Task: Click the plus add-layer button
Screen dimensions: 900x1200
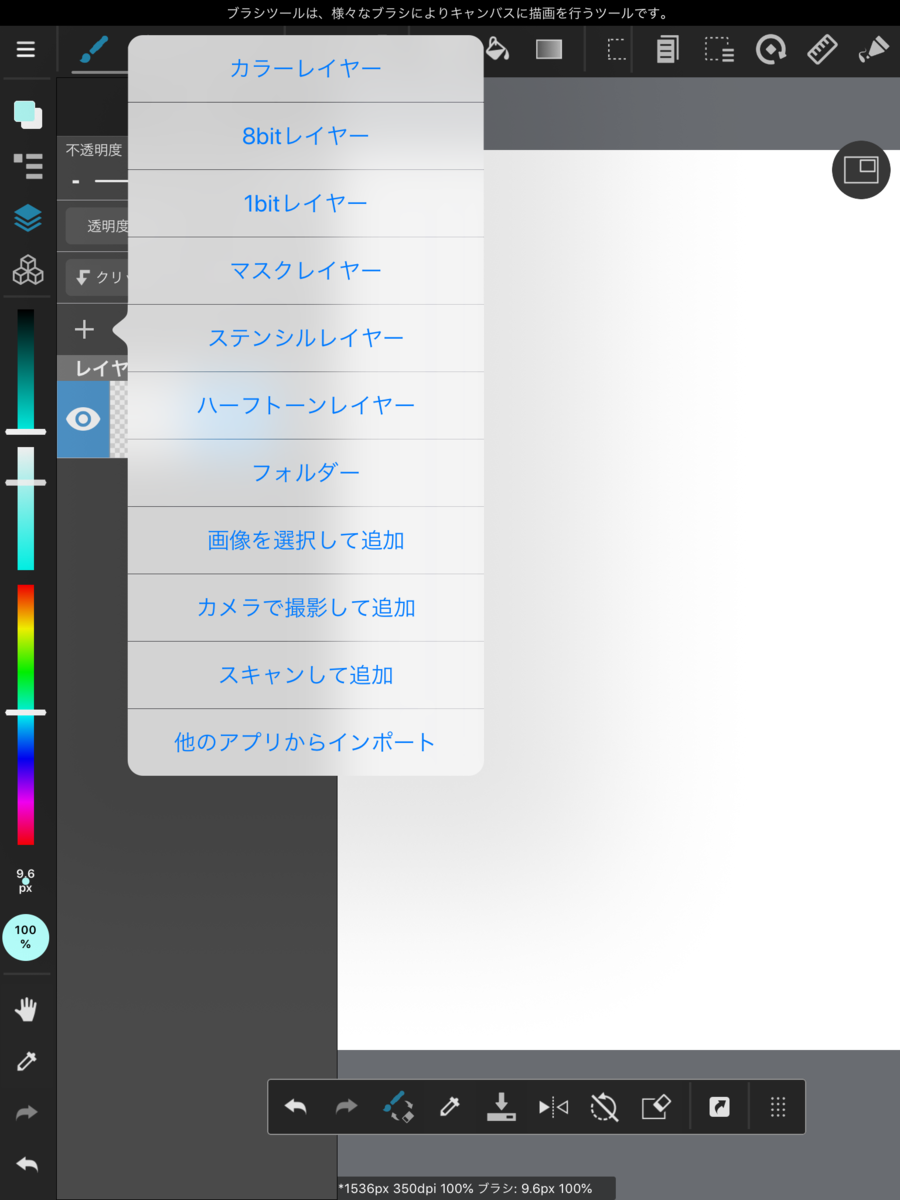Action: pyautogui.click(x=84, y=329)
